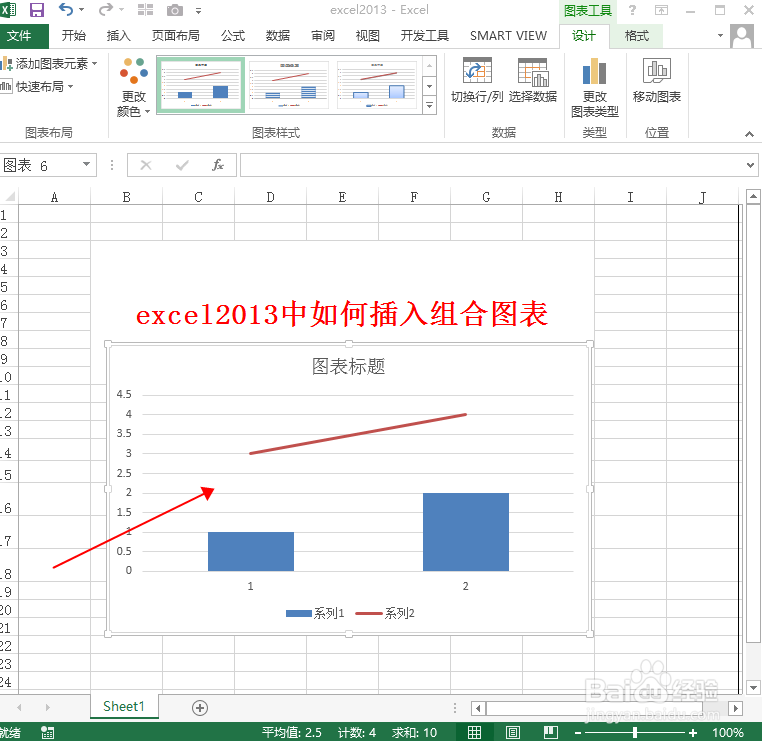
Task: Switch to the 开发工具 tab
Action: coord(424,35)
